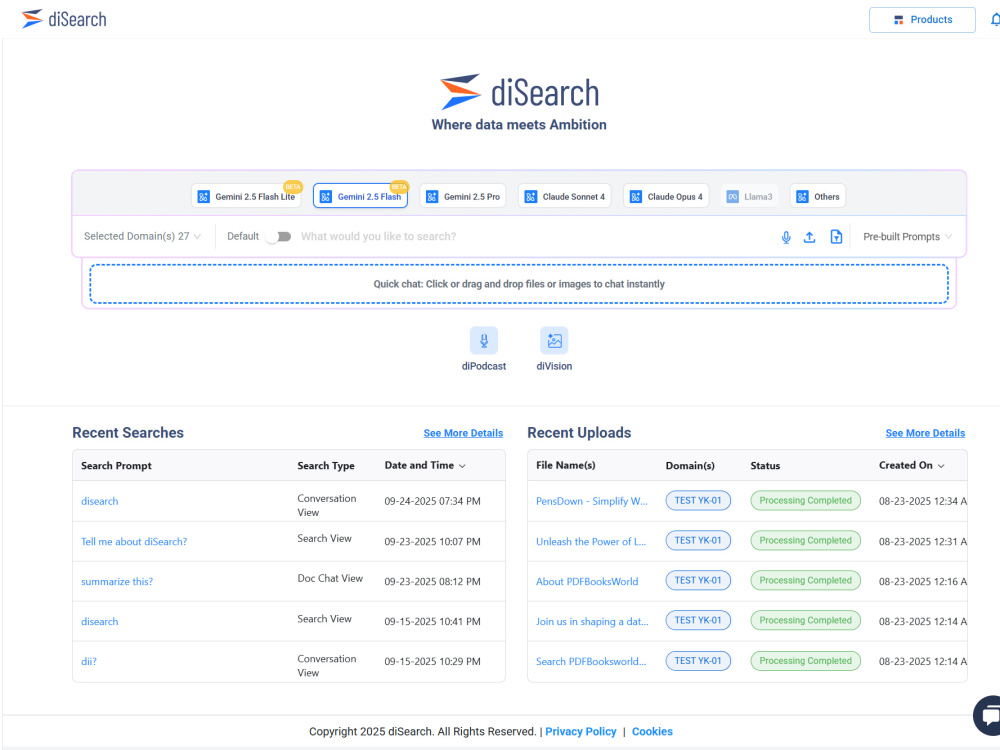Click Processing Completed status in Unleash row
Screen dimensions: 1000x750
(805, 540)
